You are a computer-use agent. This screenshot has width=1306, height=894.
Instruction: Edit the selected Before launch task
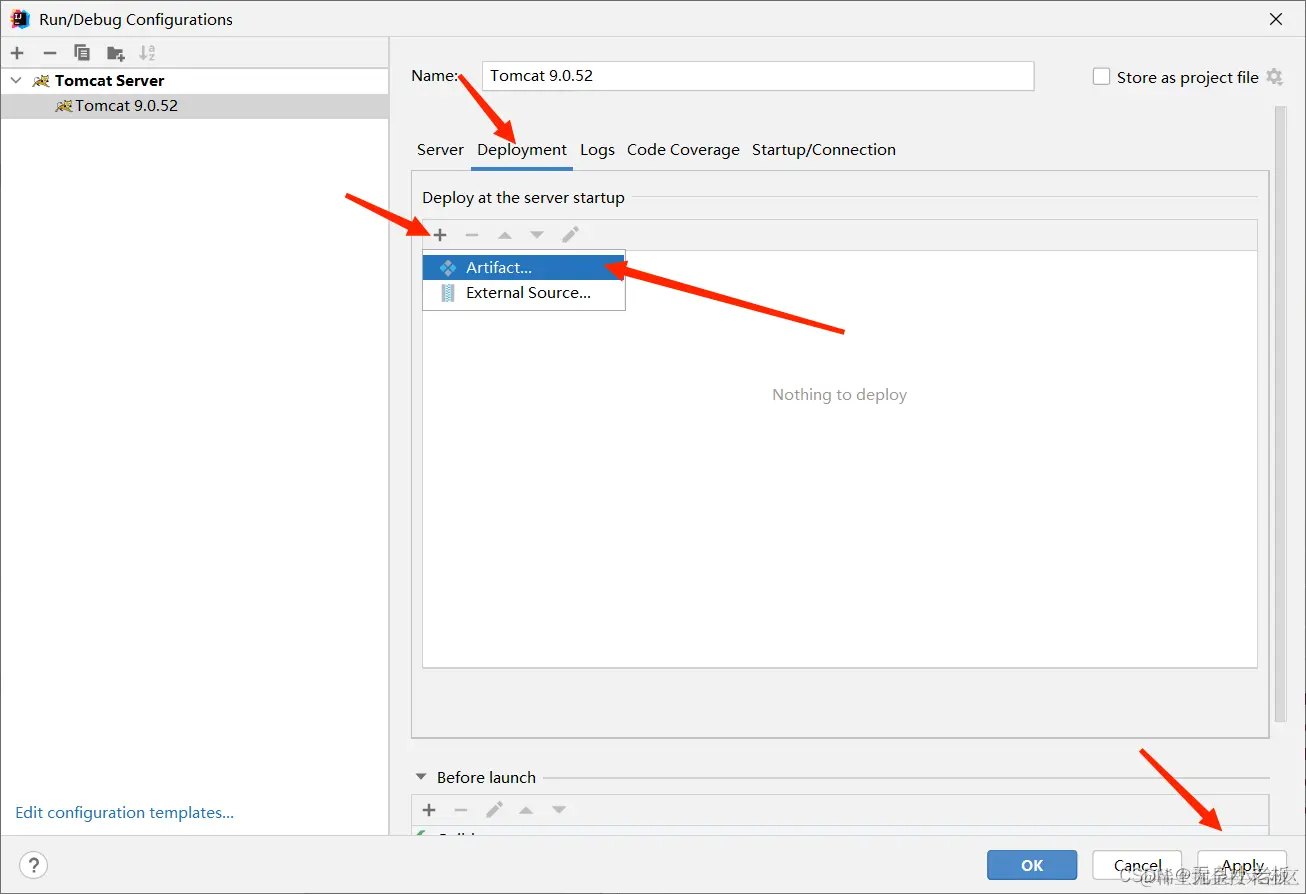click(494, 810)
